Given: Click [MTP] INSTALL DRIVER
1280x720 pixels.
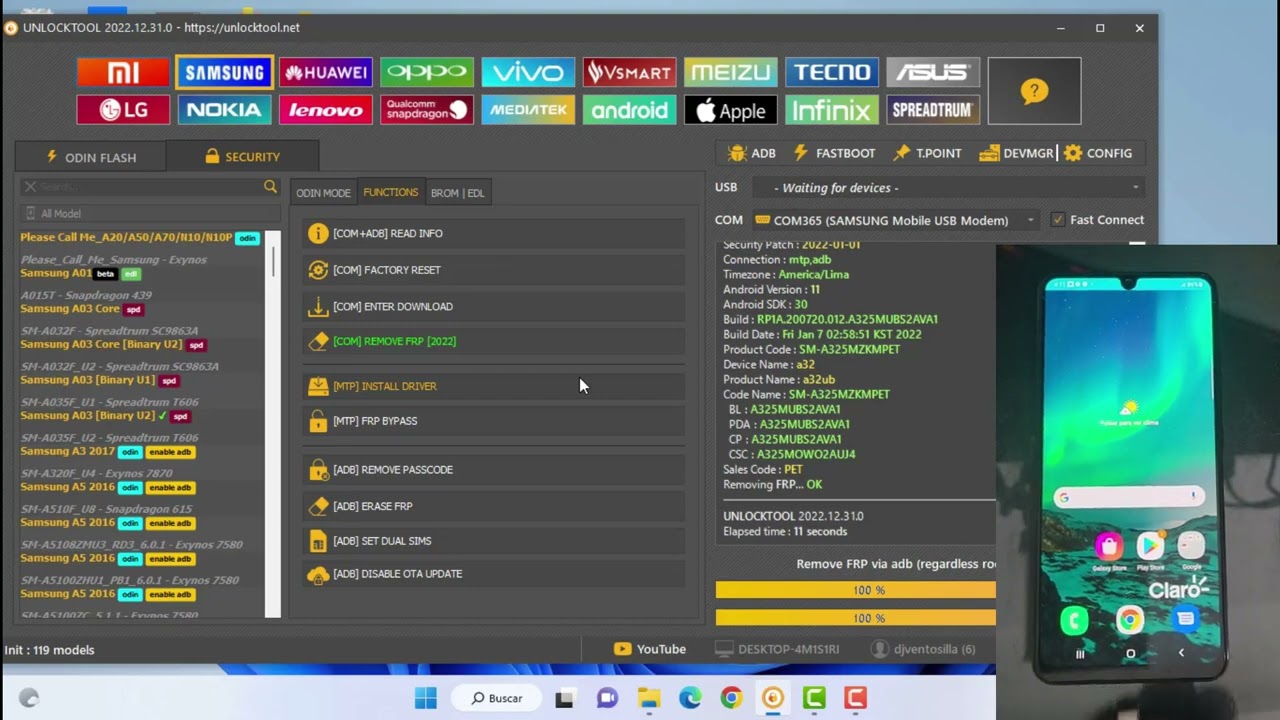Looking at the screenshot, I should (x=494, y=386).
